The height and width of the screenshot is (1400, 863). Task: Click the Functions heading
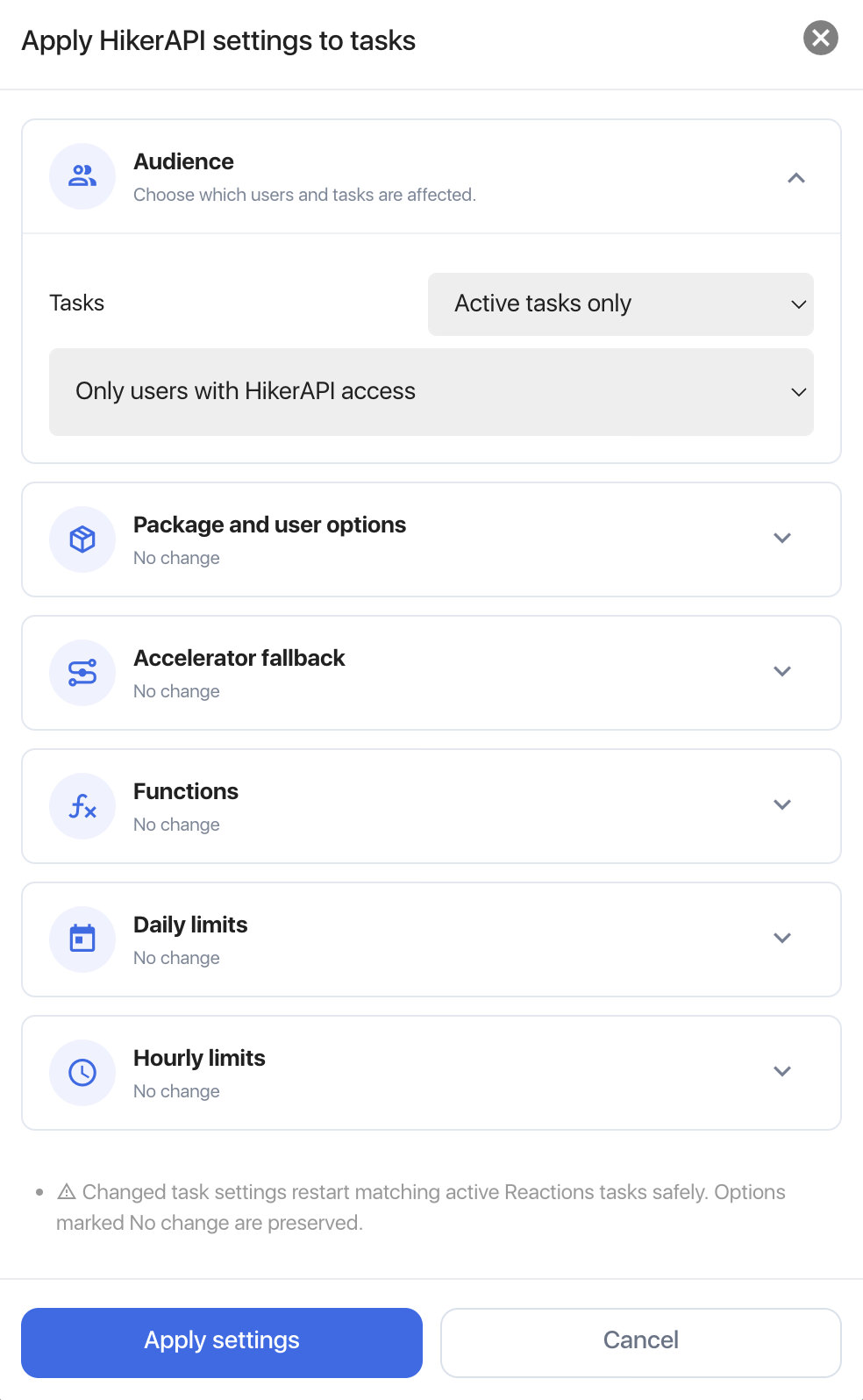(186, 791)
